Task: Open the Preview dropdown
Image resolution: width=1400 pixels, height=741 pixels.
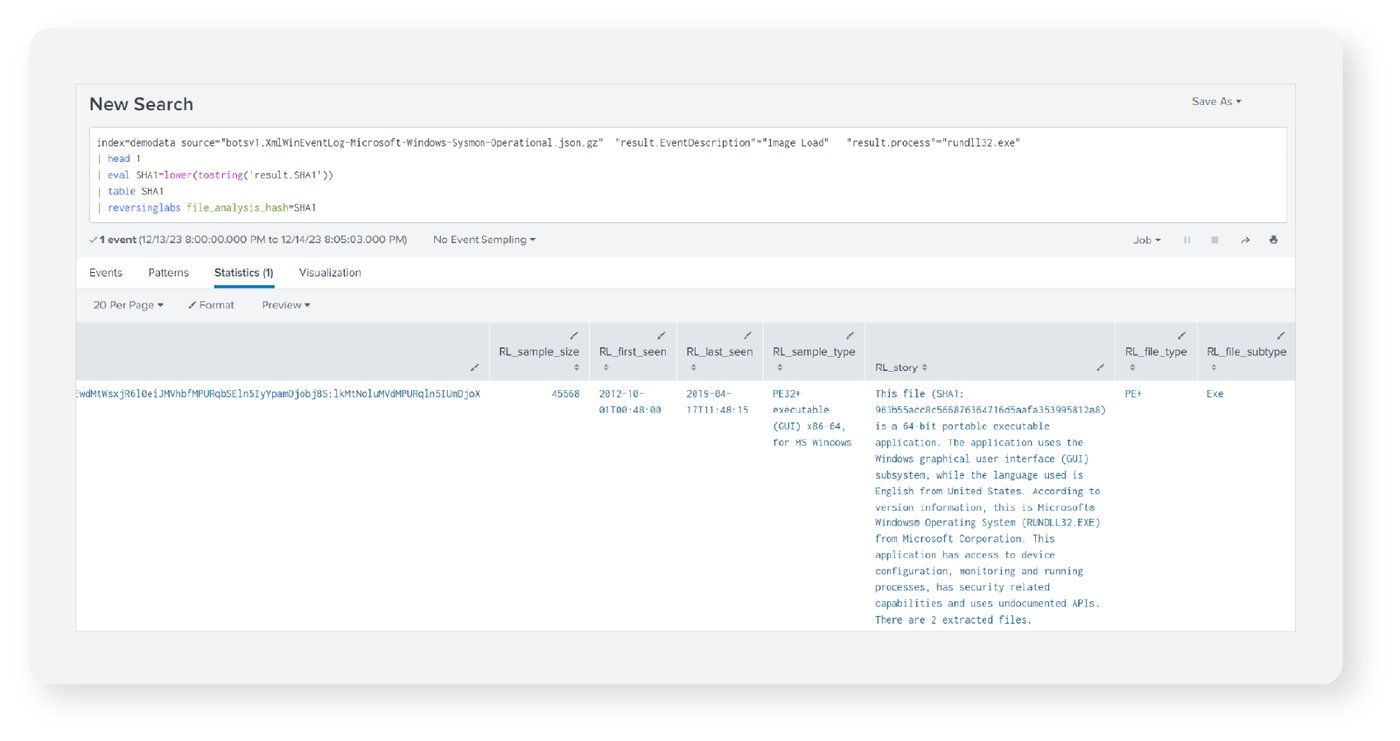Action: coord(286,305)
